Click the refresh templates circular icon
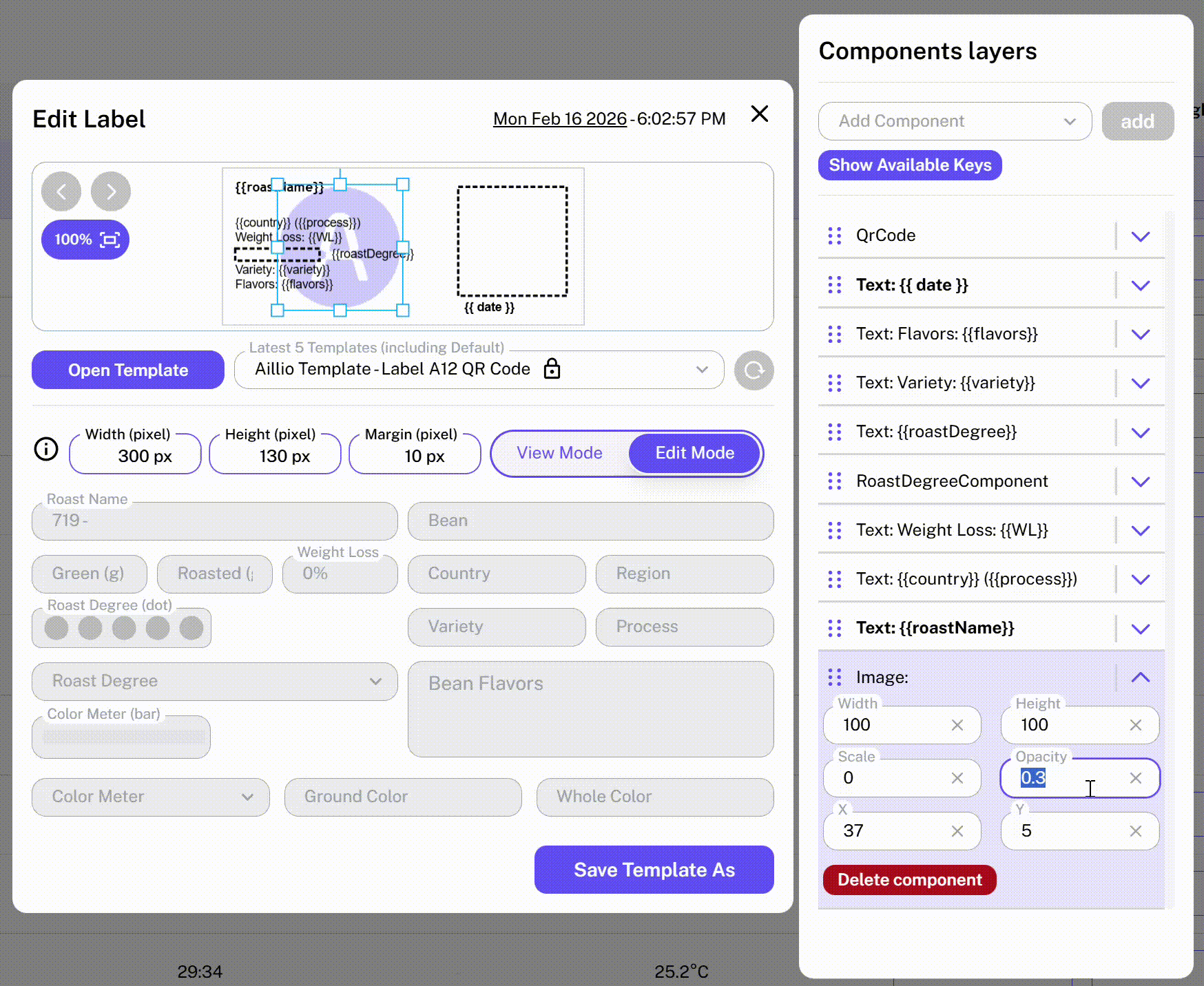The height and width of the screenshot is (986, 1204). 754,370
